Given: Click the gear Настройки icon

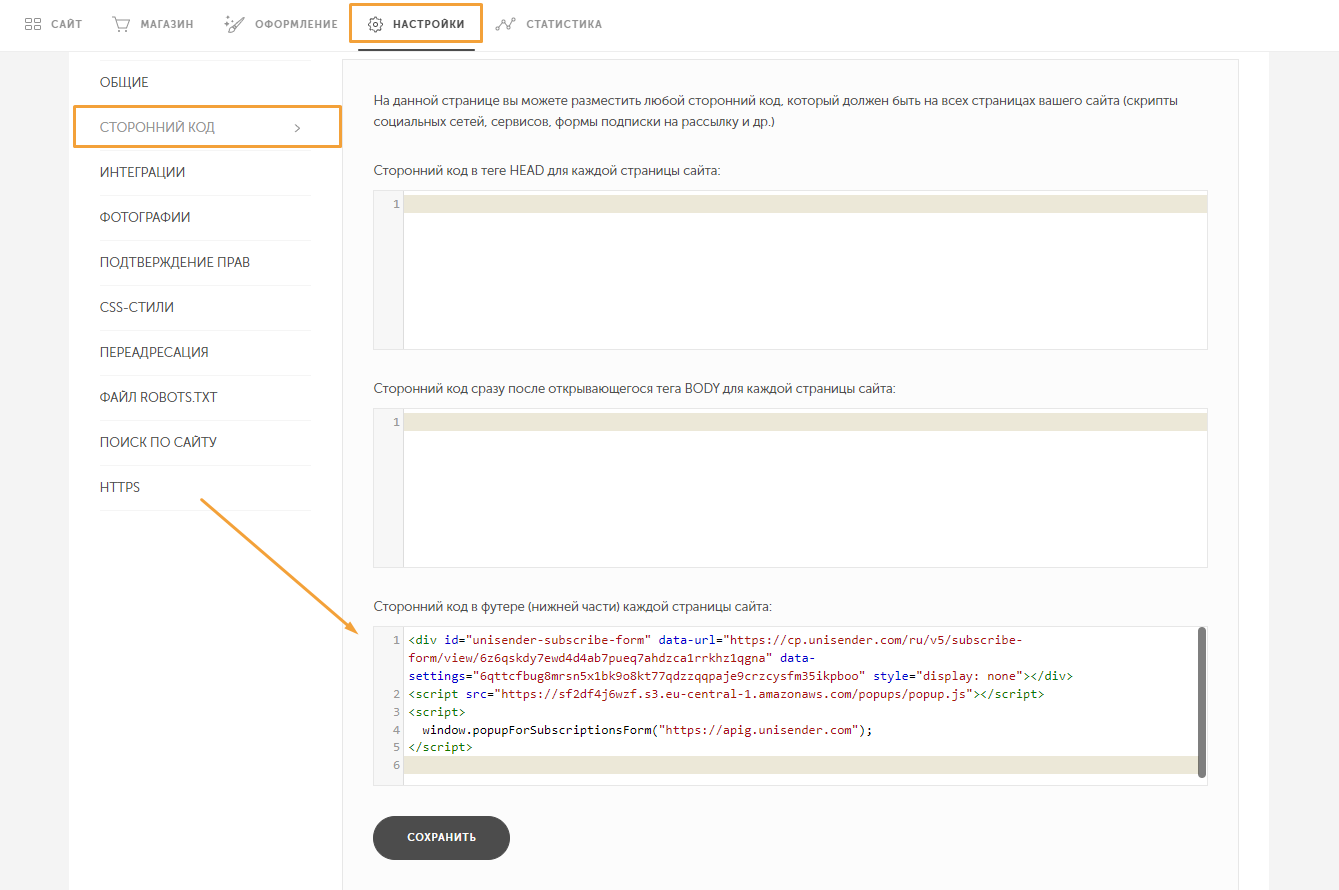Looking at the screenshot, I should (x=376, y=24).
